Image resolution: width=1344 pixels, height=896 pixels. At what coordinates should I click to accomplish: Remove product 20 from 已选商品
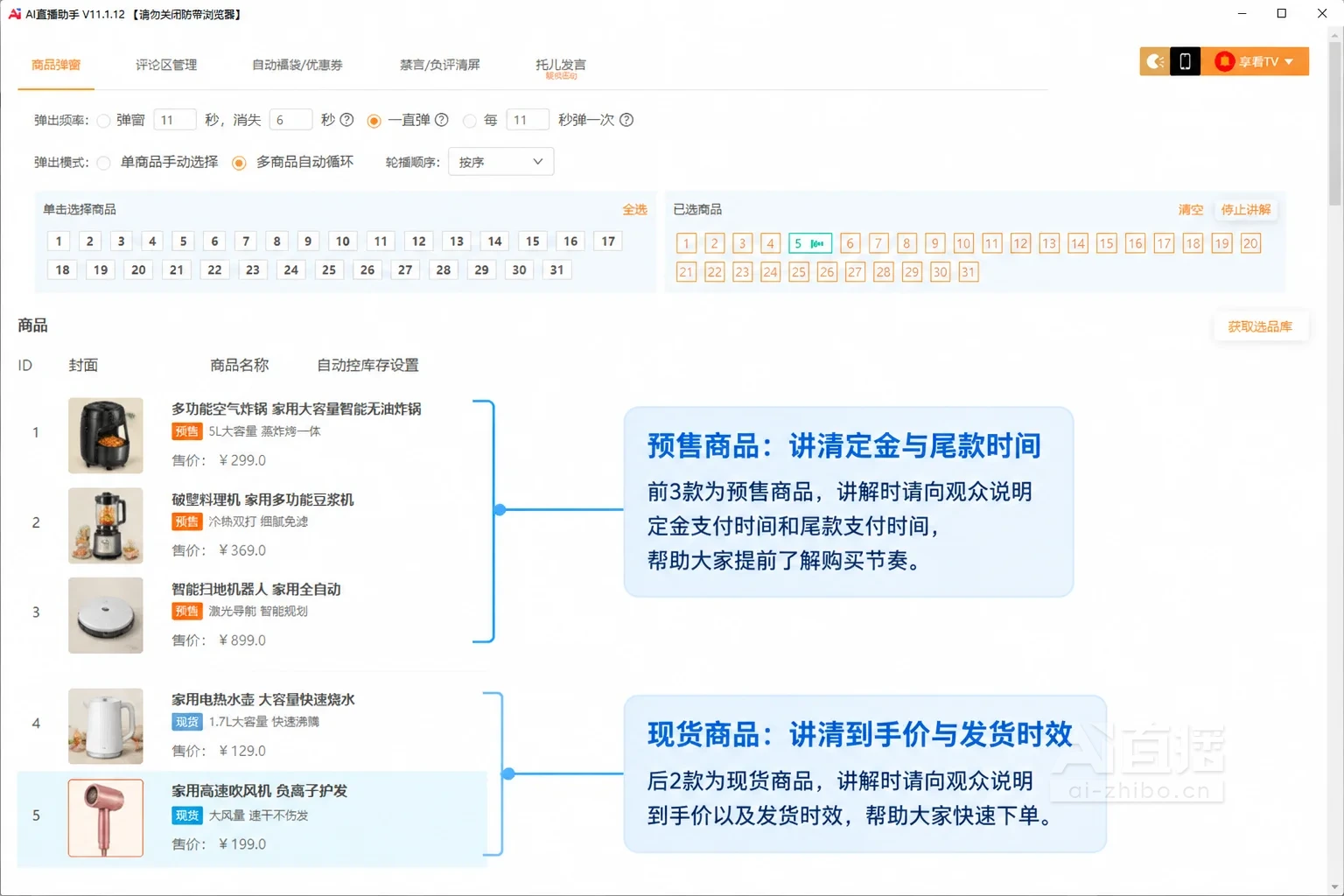point(1250,243)
